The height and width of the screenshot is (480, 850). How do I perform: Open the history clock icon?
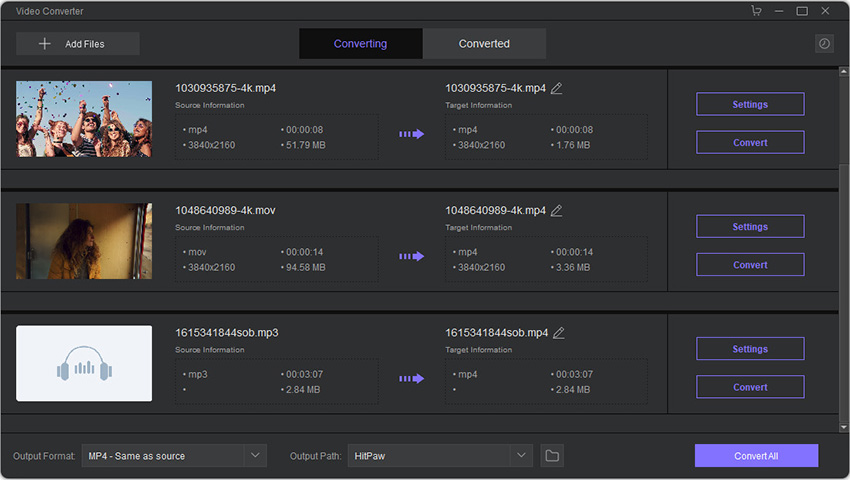coord(824,43)
